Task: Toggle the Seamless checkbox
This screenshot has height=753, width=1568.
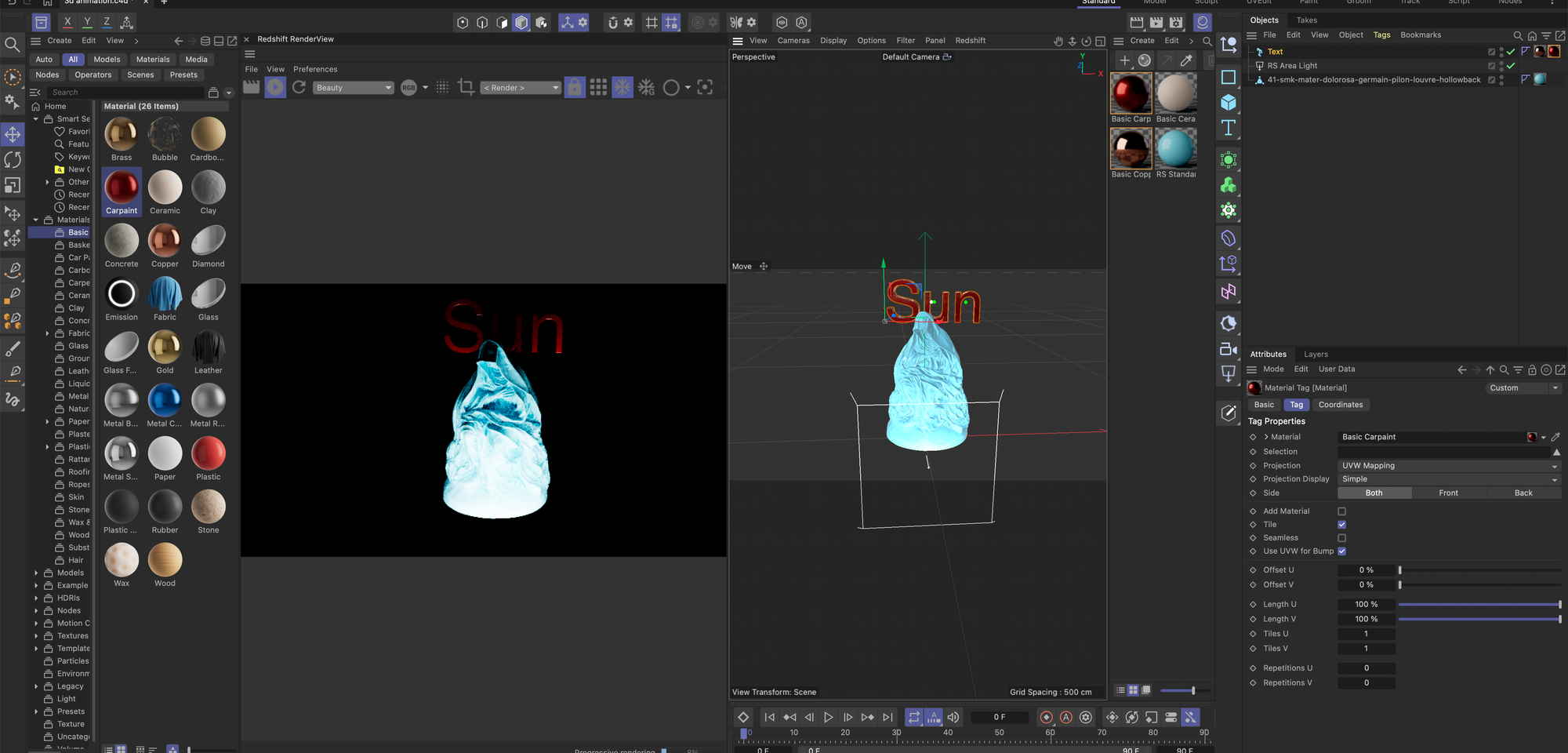Action: (1341, 538)
